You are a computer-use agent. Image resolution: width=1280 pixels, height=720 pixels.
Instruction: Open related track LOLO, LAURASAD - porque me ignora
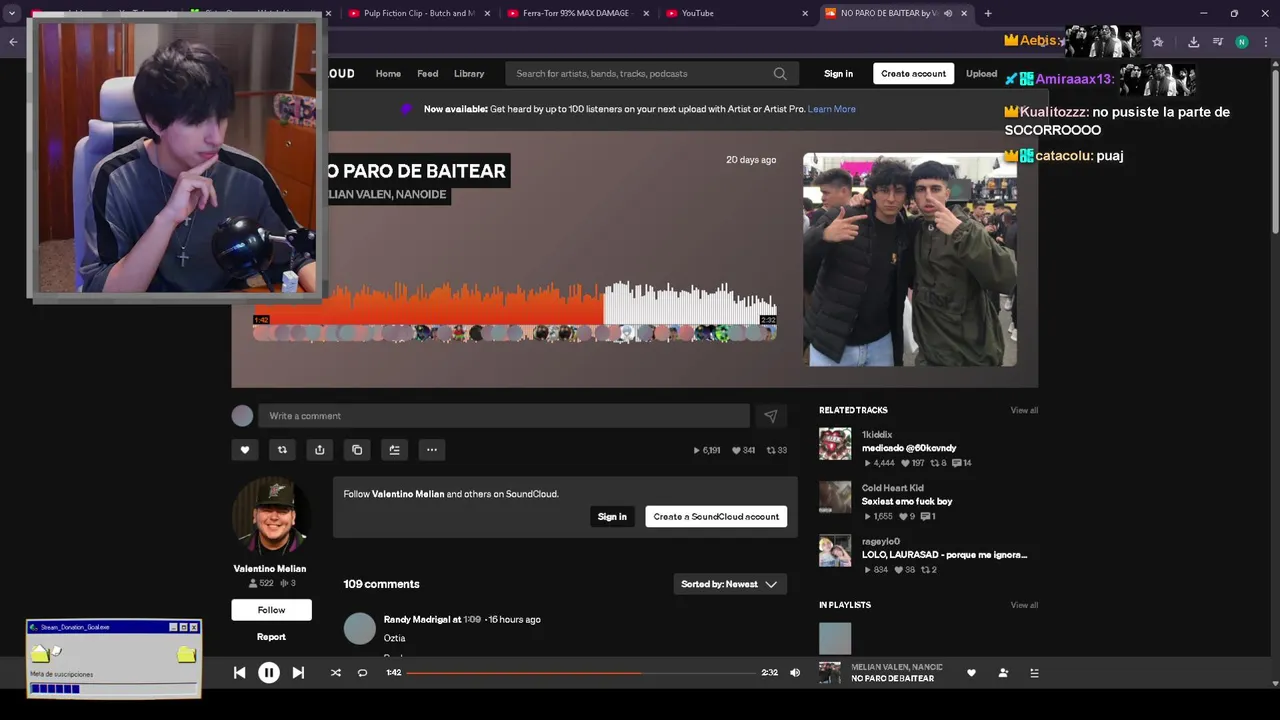point(944,555)
